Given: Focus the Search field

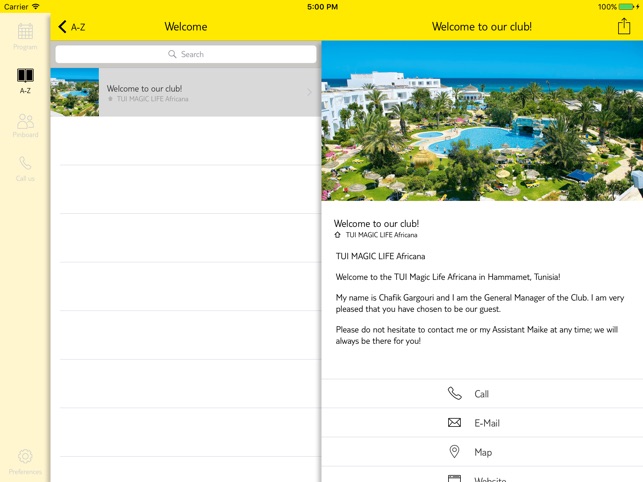Looking at the screenshot, I should coord(186,54).
